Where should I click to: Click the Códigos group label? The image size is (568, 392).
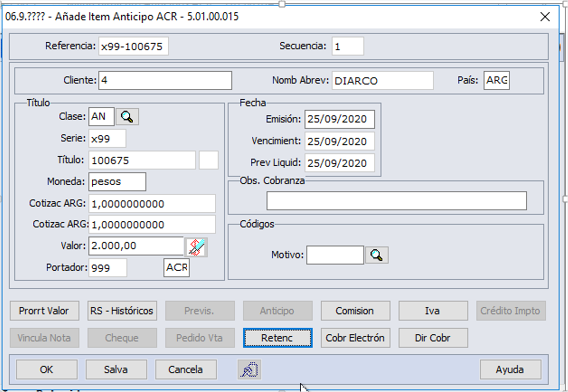point(257,224)
